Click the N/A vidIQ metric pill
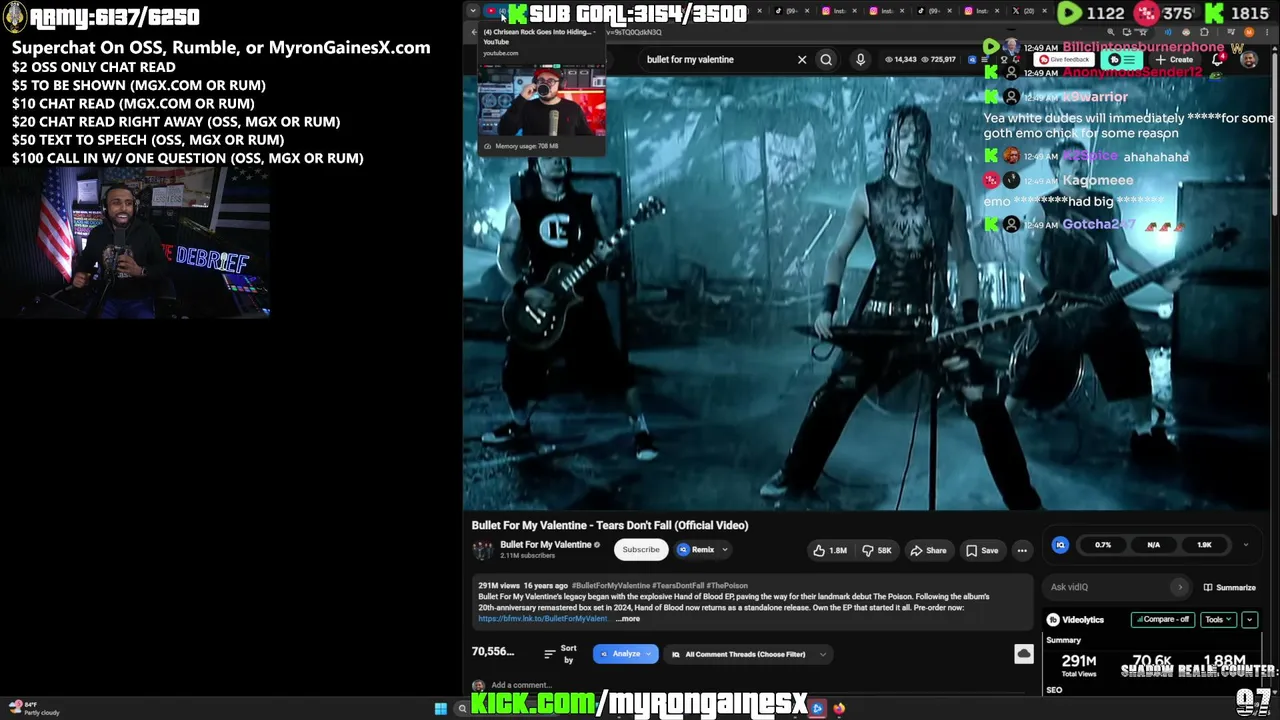The image size is (1280, 720). coord(1153,545)
